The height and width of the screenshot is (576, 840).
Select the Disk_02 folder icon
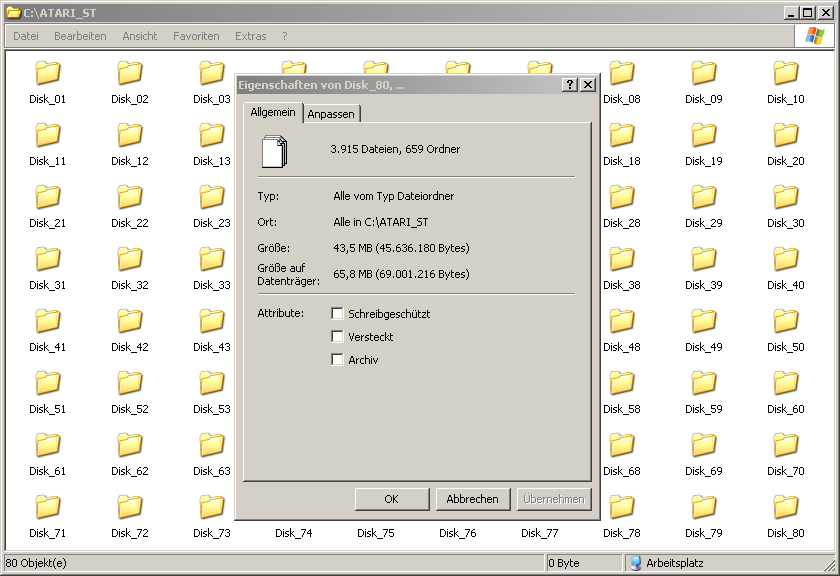tap(130, 73)
